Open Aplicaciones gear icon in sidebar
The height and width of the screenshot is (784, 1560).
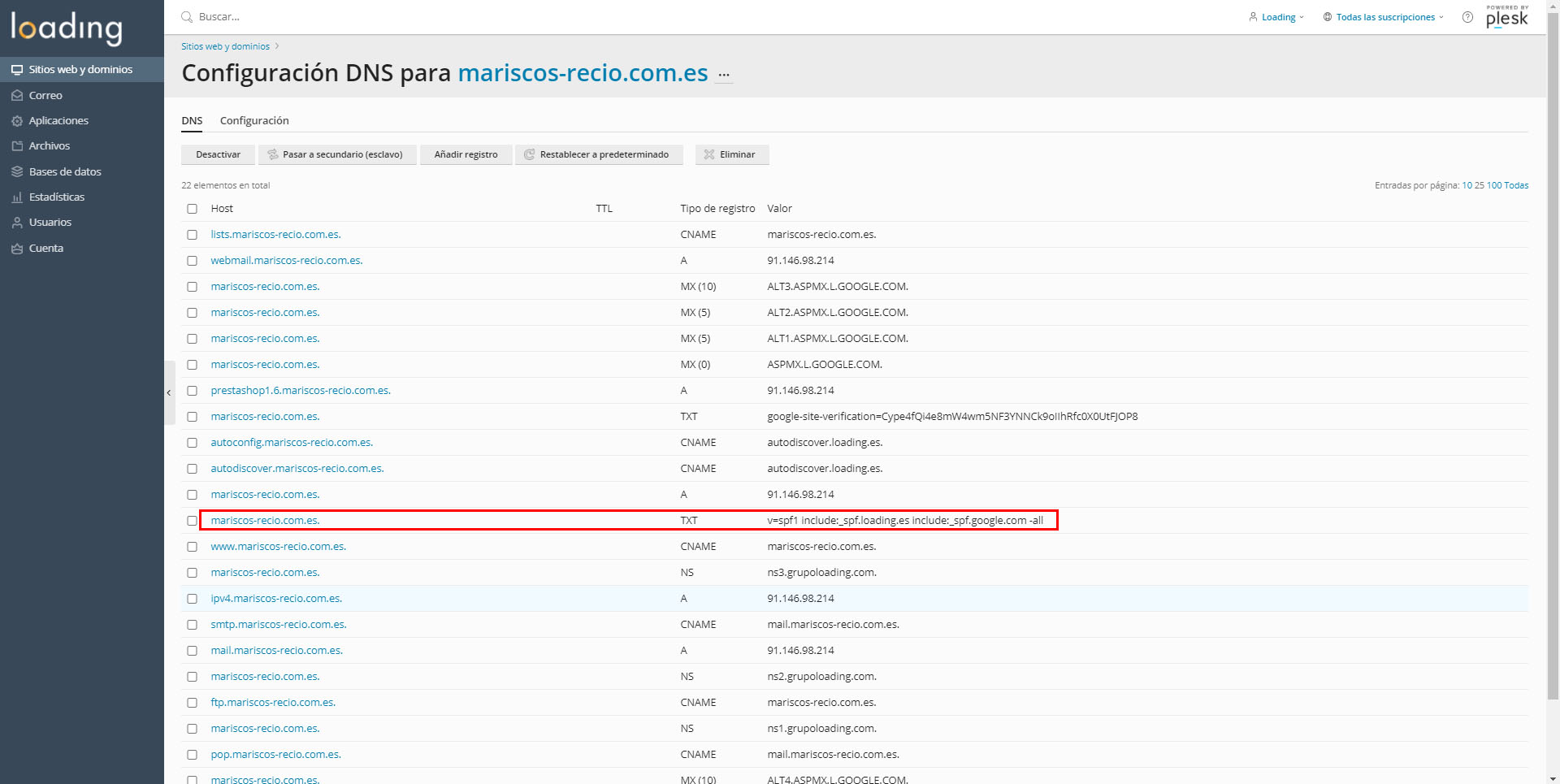click(17, 121)
